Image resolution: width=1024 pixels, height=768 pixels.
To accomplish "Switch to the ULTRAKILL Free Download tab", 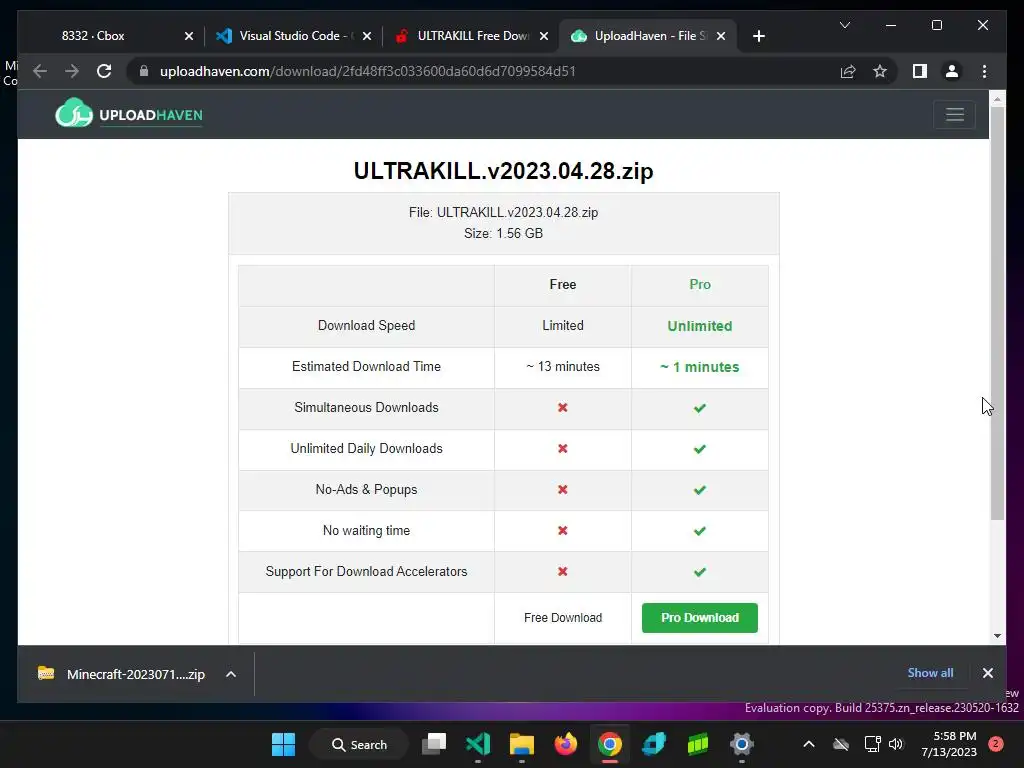I will click(x=473, y=36).
